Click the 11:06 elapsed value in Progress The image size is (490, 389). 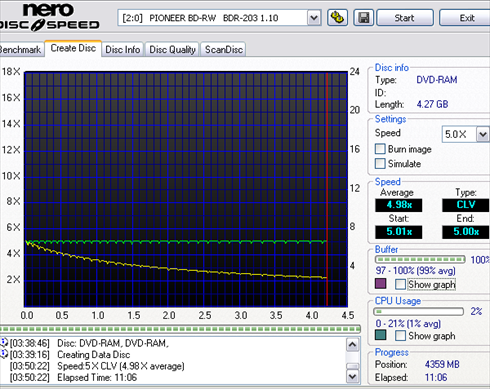(x=436, y=377)
